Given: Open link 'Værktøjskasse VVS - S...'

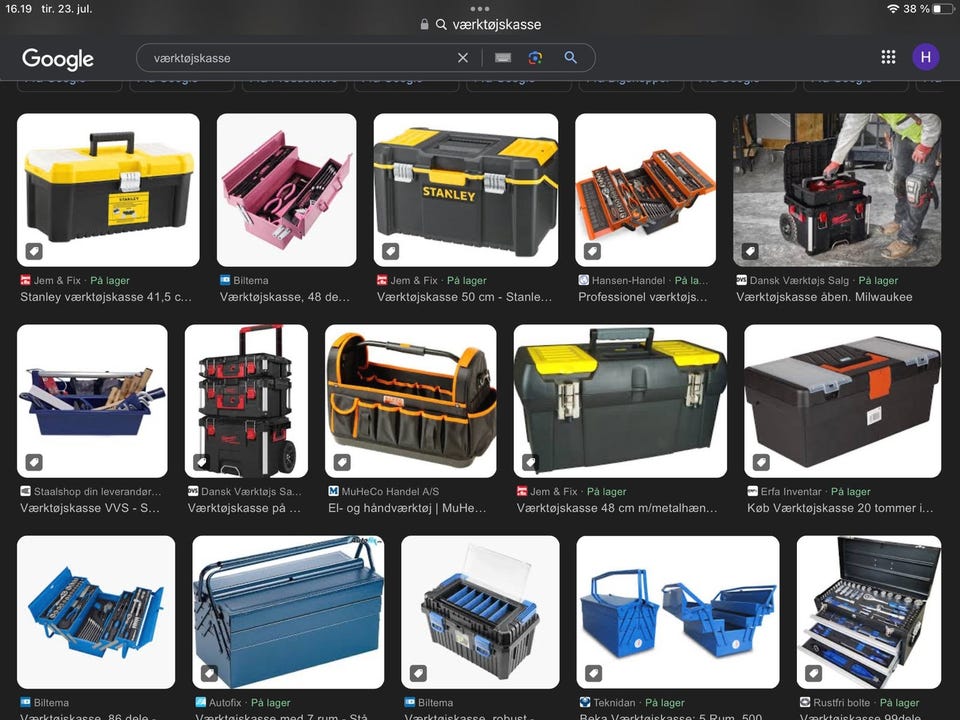Looking at the screenshot, I should click(x=89, y=508).
